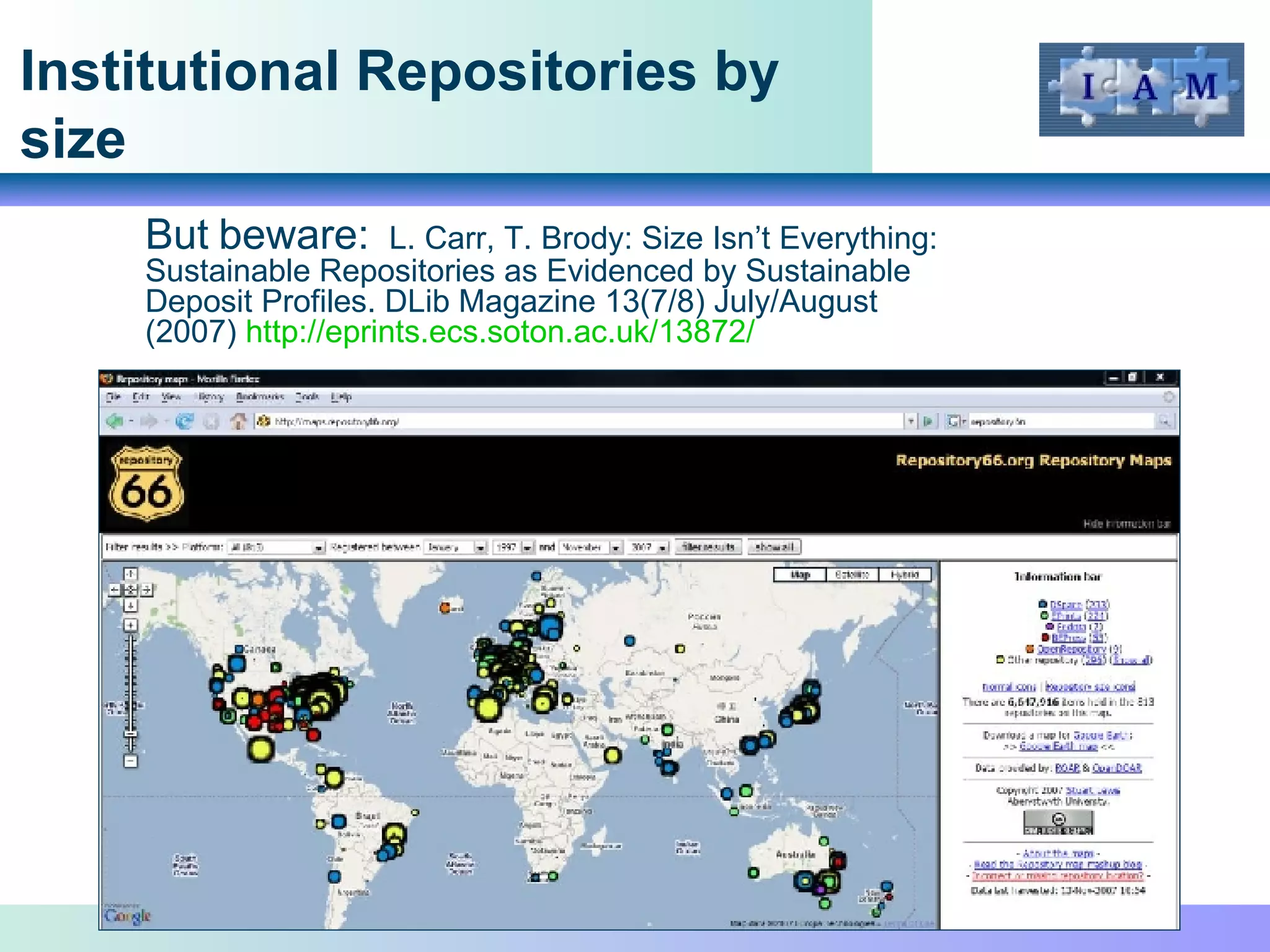This screenshot has height=952, width=1270.
Task: Open the end month November dropdown
Action: [590, 547]
